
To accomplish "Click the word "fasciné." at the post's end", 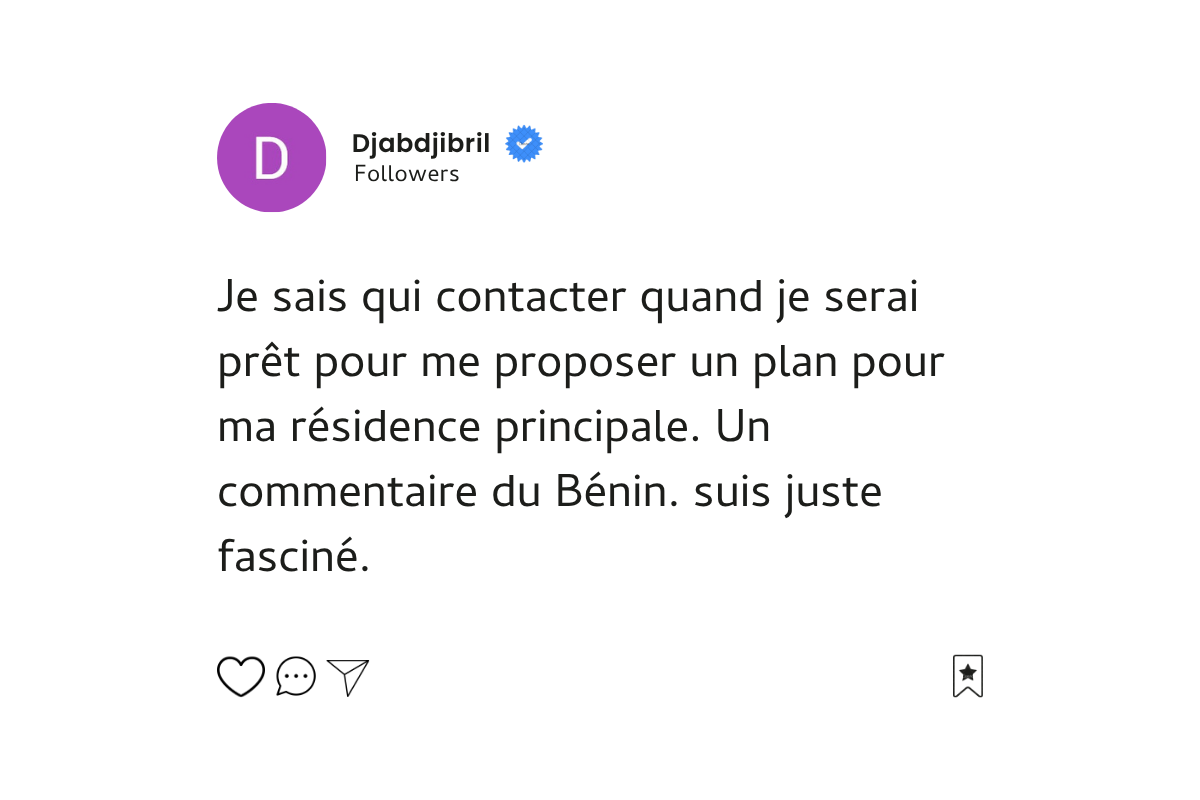I will click(x=293, y=558).
